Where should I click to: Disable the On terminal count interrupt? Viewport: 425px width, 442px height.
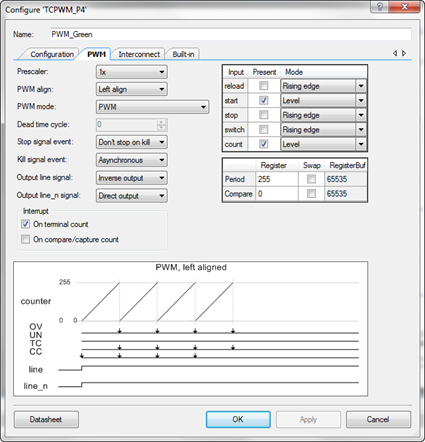coord(25,224)
